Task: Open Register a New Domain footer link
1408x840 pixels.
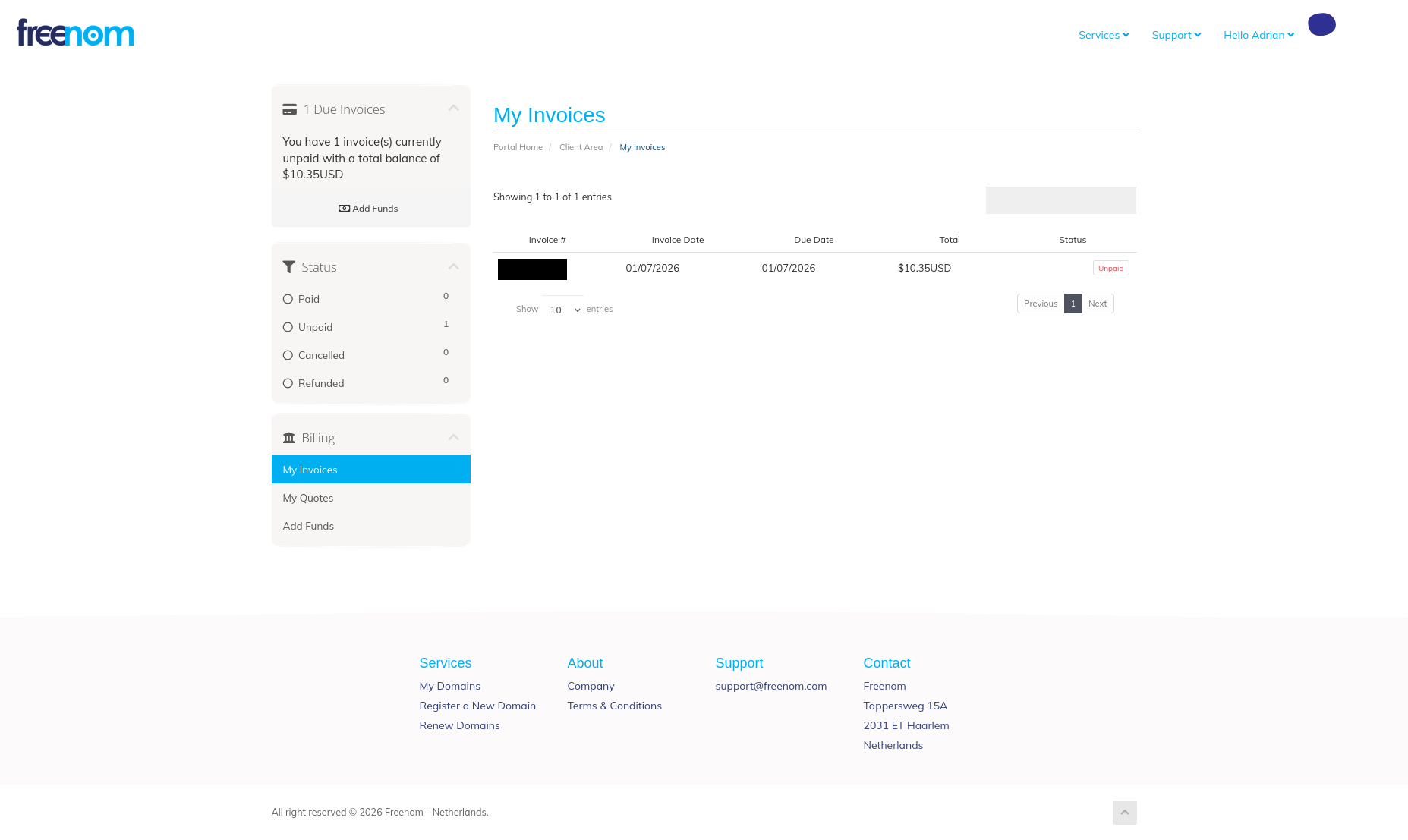Action: click(x=477, y=706)
